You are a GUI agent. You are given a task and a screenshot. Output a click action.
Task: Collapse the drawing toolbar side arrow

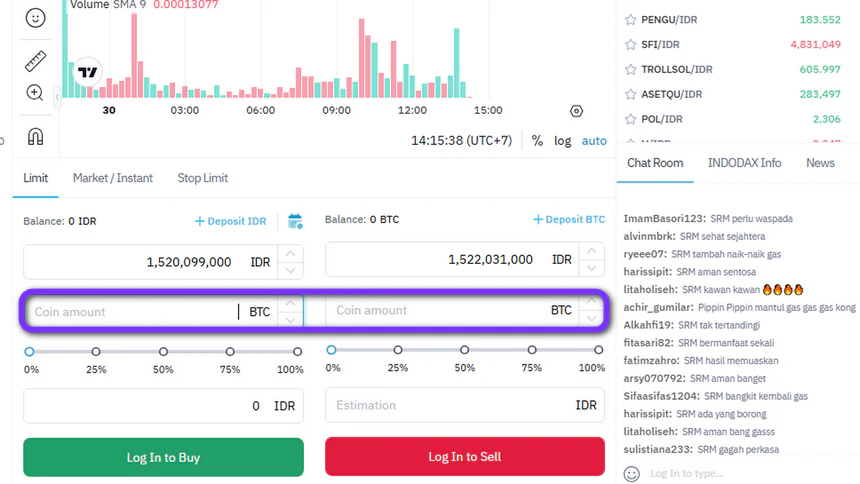coord(57,97)
